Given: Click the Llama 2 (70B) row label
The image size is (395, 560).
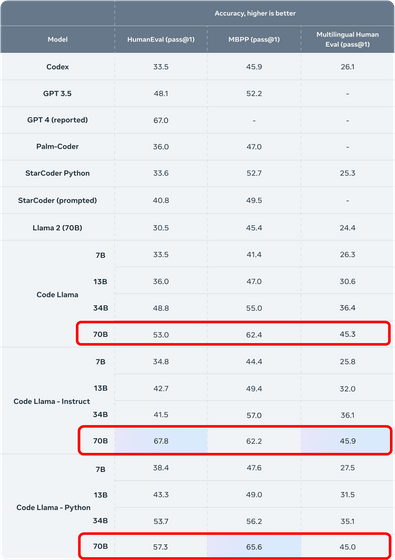Looking at the screenshot, I should [58, 228].
